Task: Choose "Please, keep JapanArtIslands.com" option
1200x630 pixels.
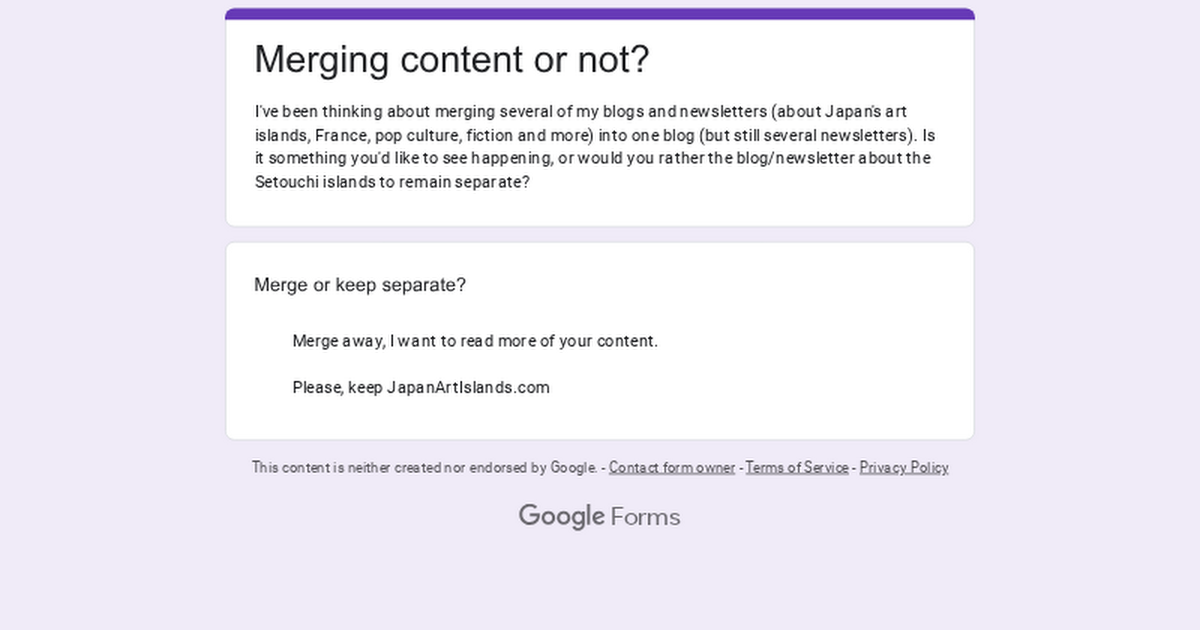Action: coord(420,388)
